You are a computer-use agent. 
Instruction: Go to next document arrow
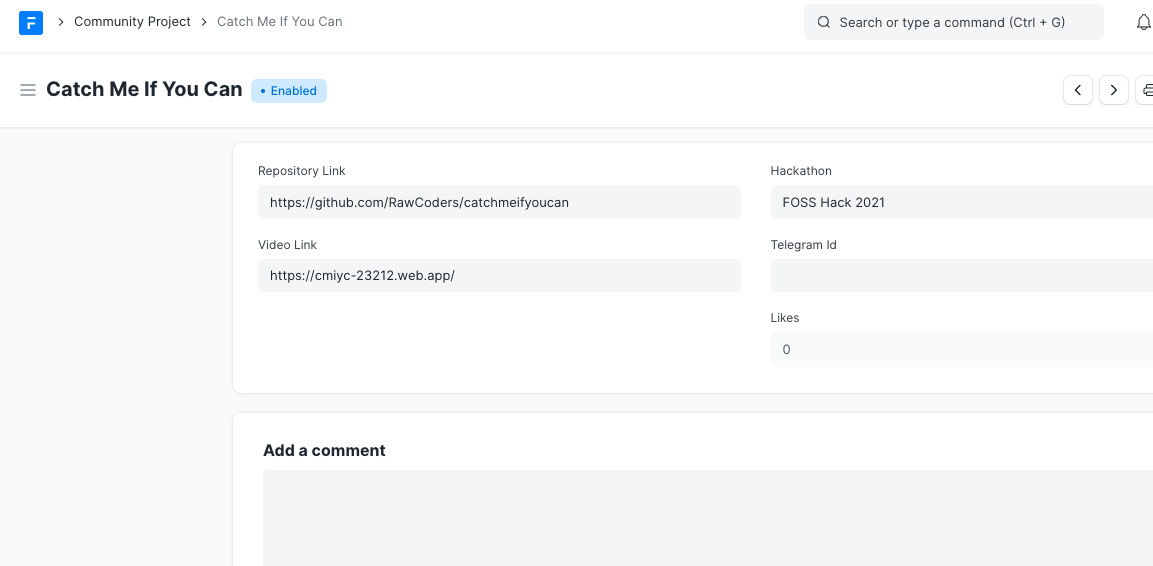point(1114,90)
